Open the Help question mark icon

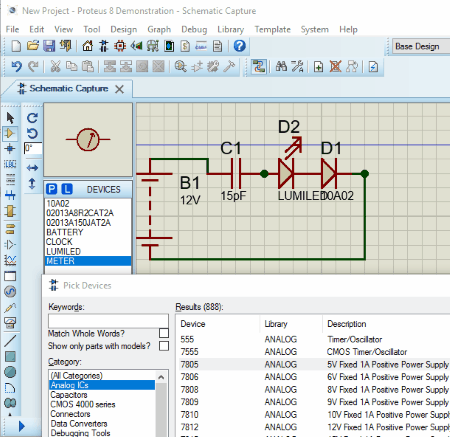pyautogui.click(x=239, y=46)
